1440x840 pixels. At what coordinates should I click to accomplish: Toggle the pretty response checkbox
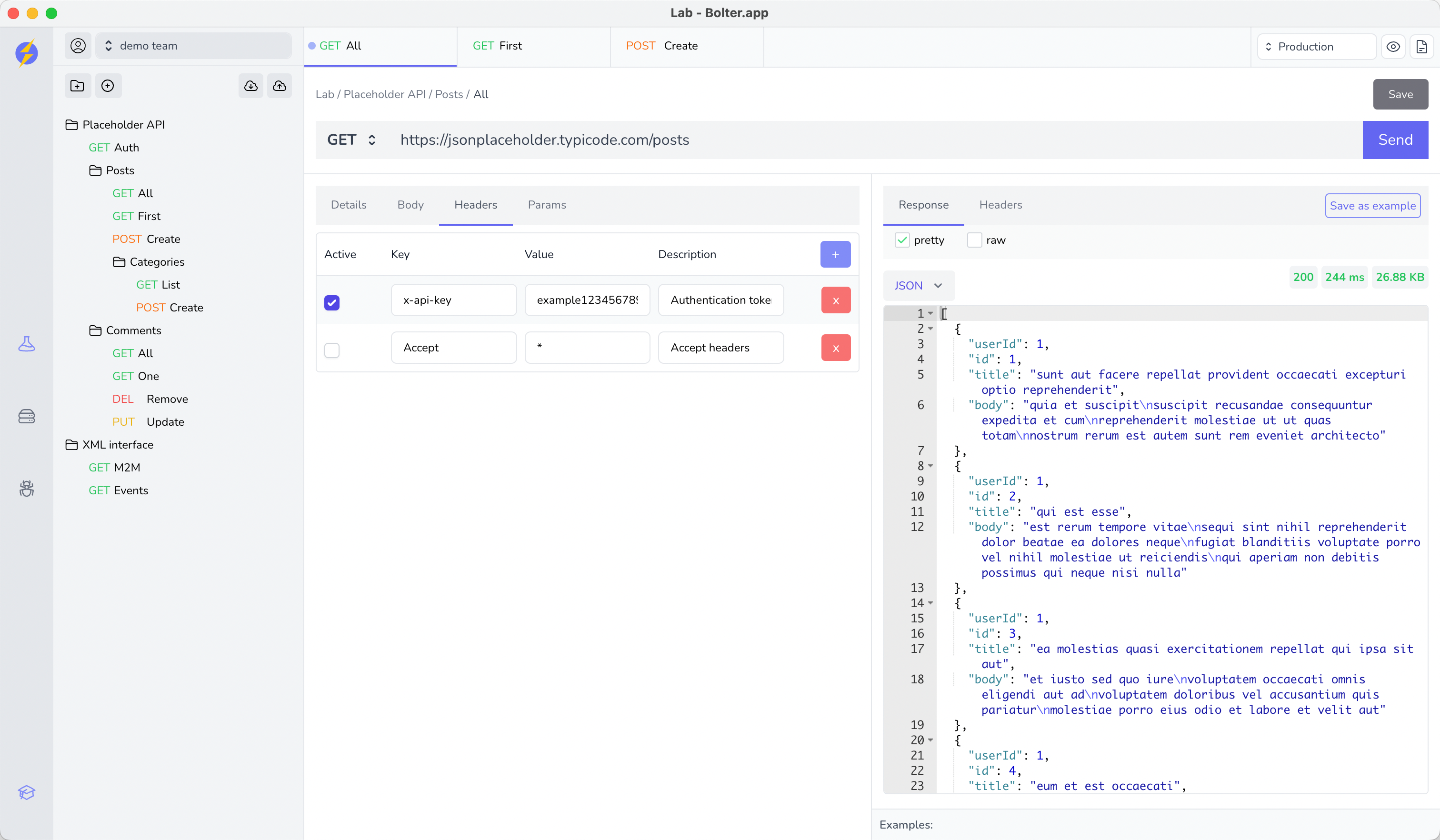[902, 240]
